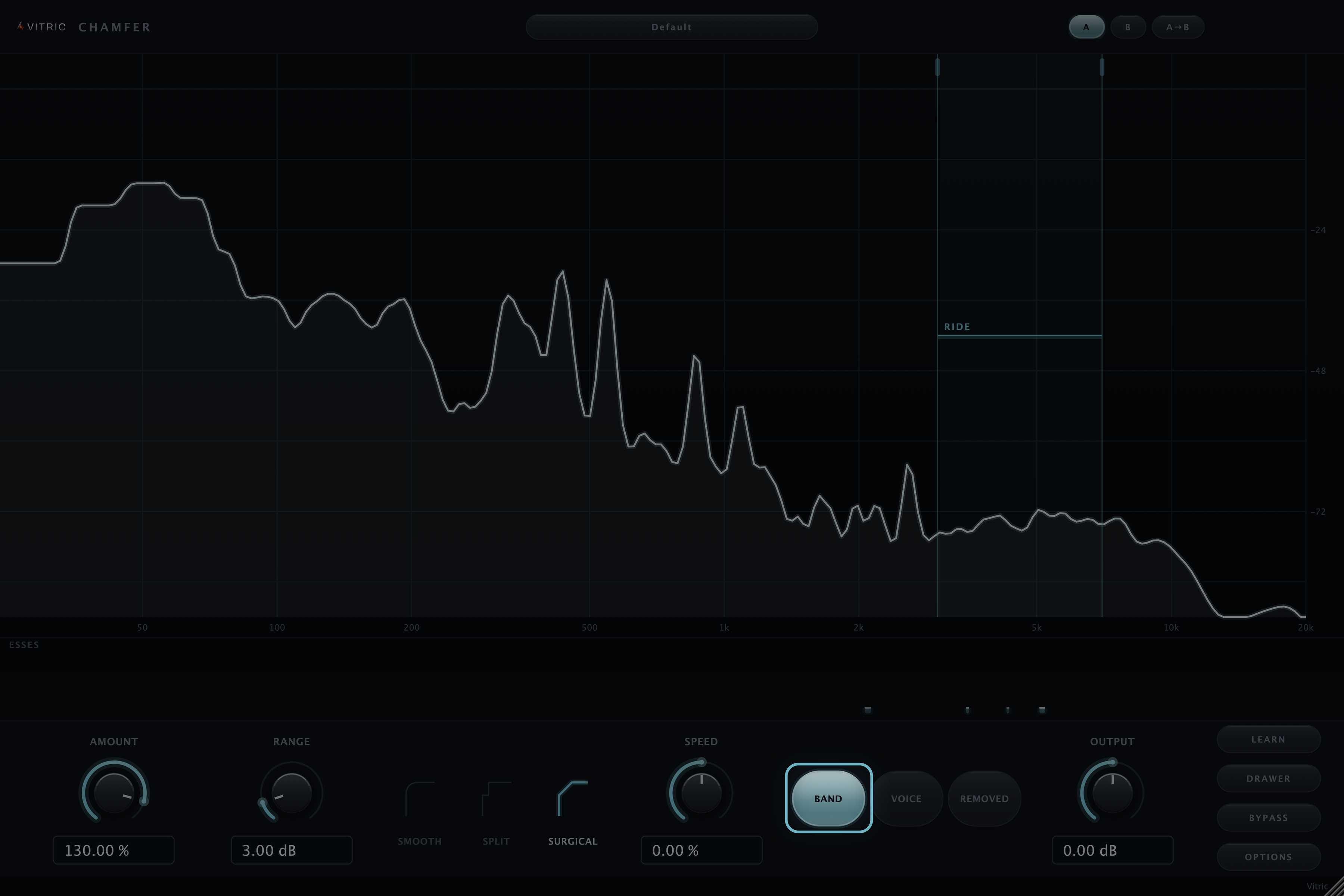Listen to the Band signal
Screen dimensions: 1344x896
(x=828, y=798)
